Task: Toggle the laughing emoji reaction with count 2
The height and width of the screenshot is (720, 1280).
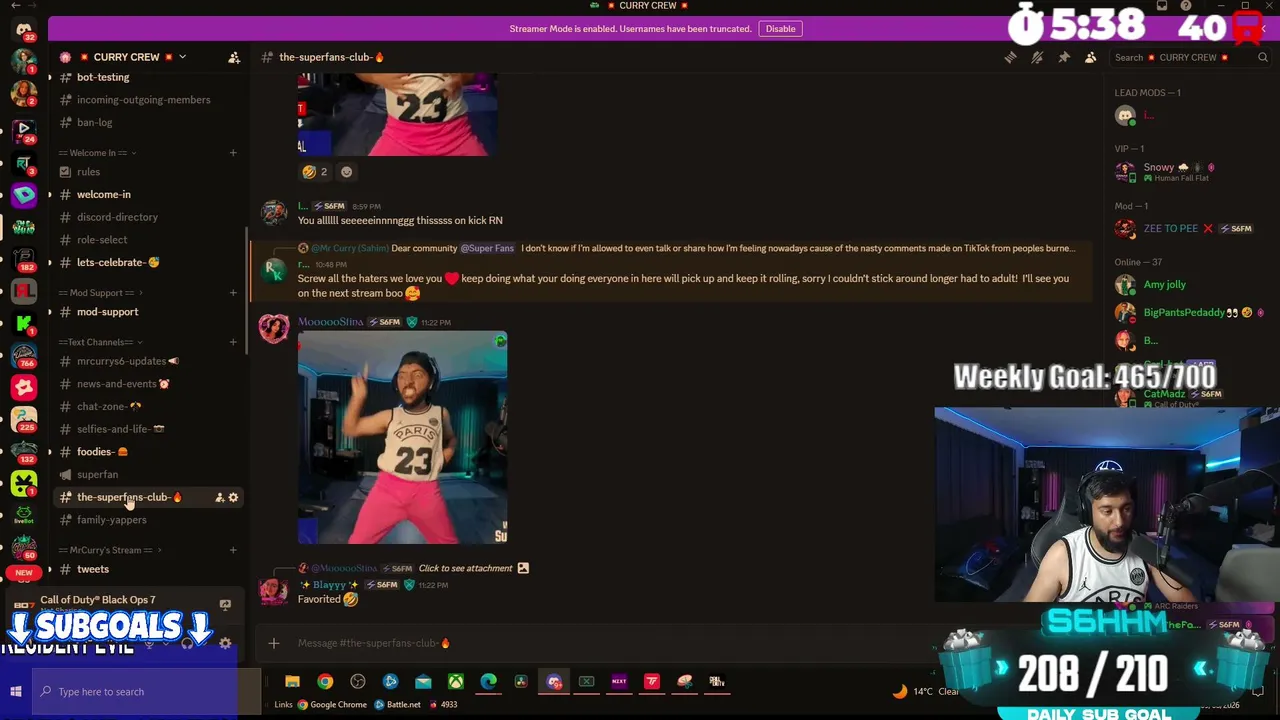Action: (315, 172)
